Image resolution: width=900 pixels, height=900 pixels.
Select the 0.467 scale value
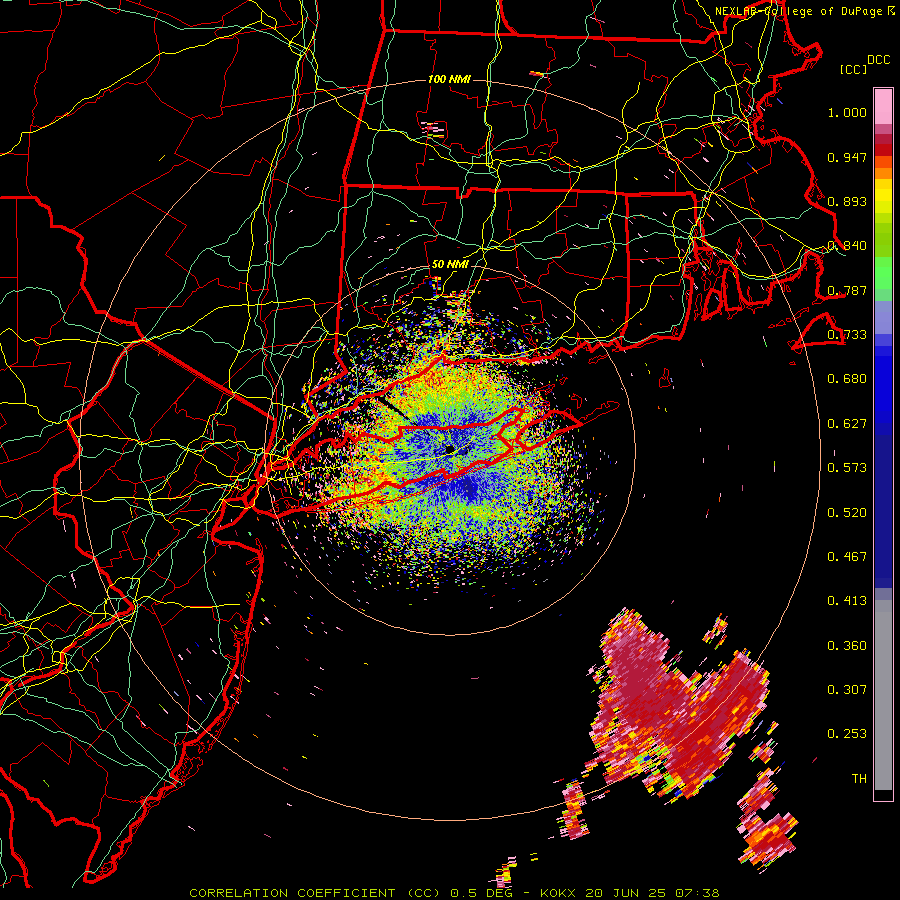847,557
